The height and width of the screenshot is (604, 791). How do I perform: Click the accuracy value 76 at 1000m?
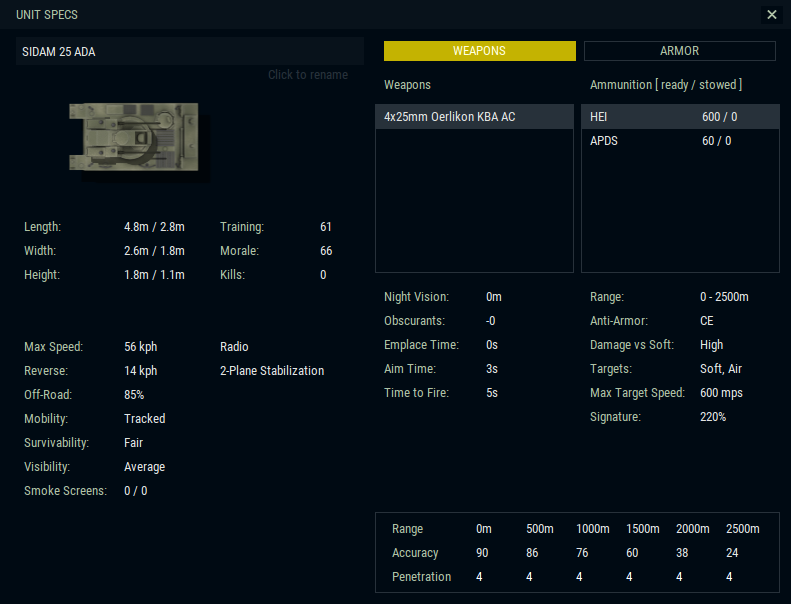point(582,553)
